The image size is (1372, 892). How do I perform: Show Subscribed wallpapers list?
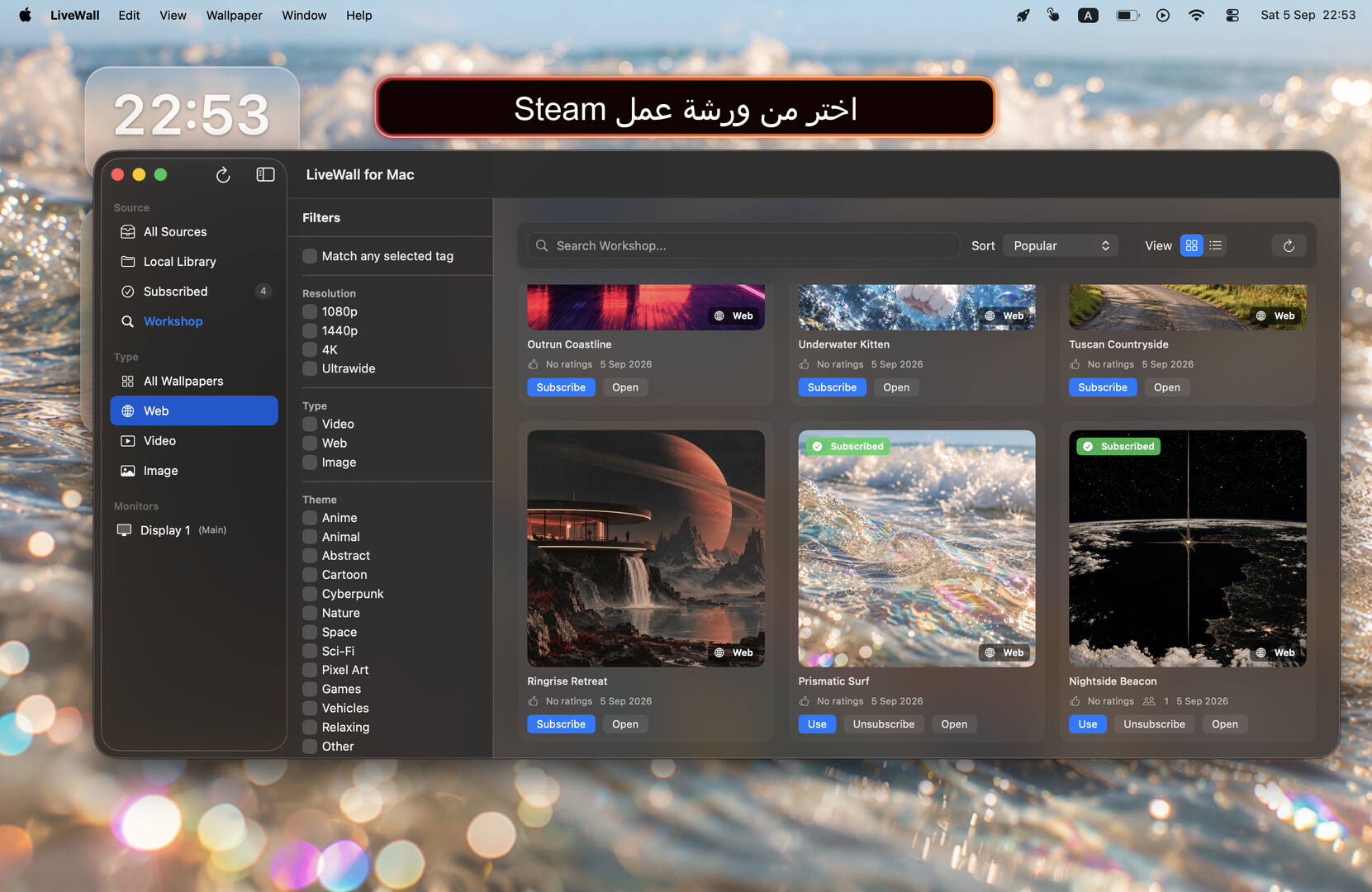pyautogui.click(x=194, y=292)
